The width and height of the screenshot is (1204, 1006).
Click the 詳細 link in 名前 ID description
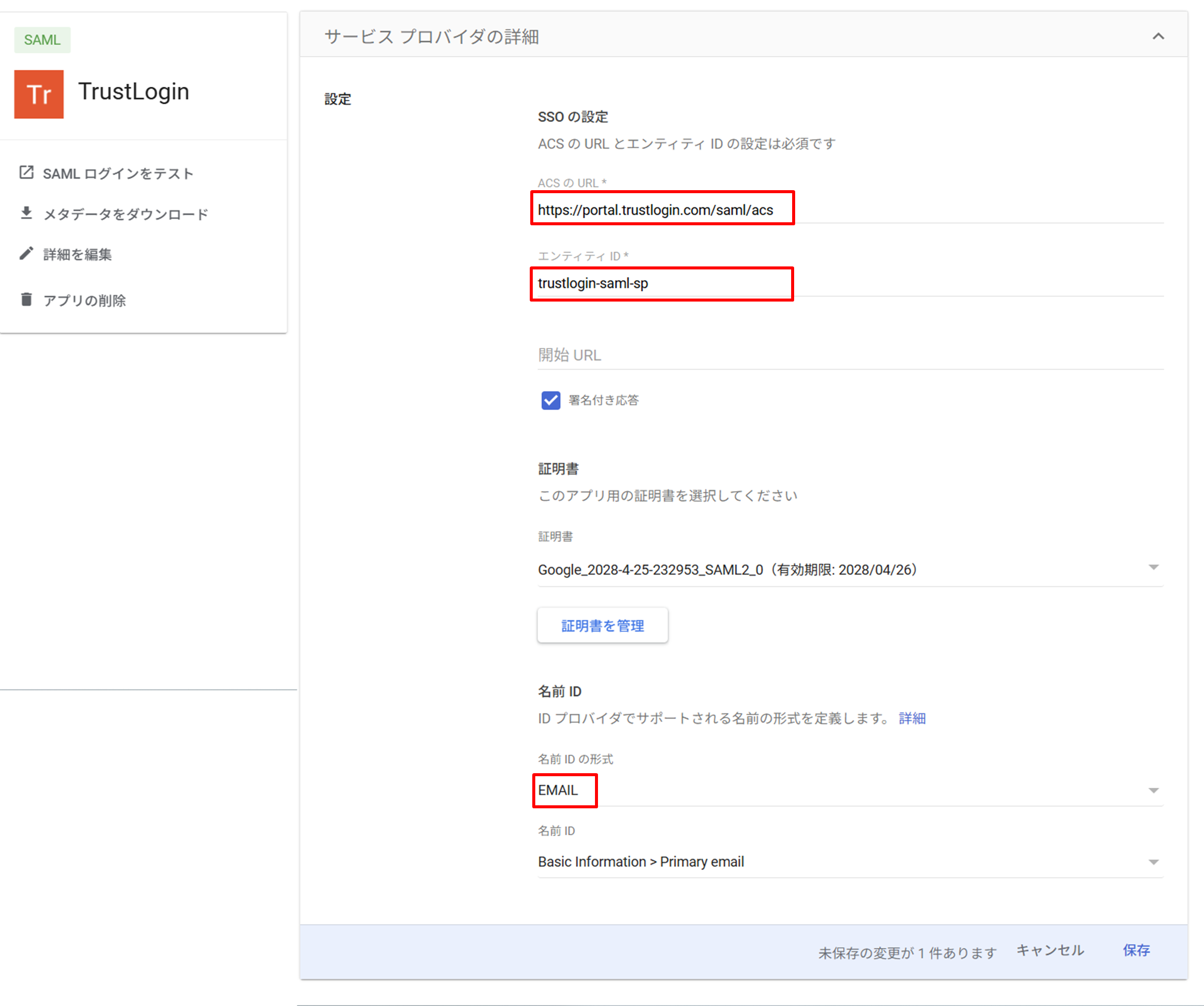(x=912, y=718)
